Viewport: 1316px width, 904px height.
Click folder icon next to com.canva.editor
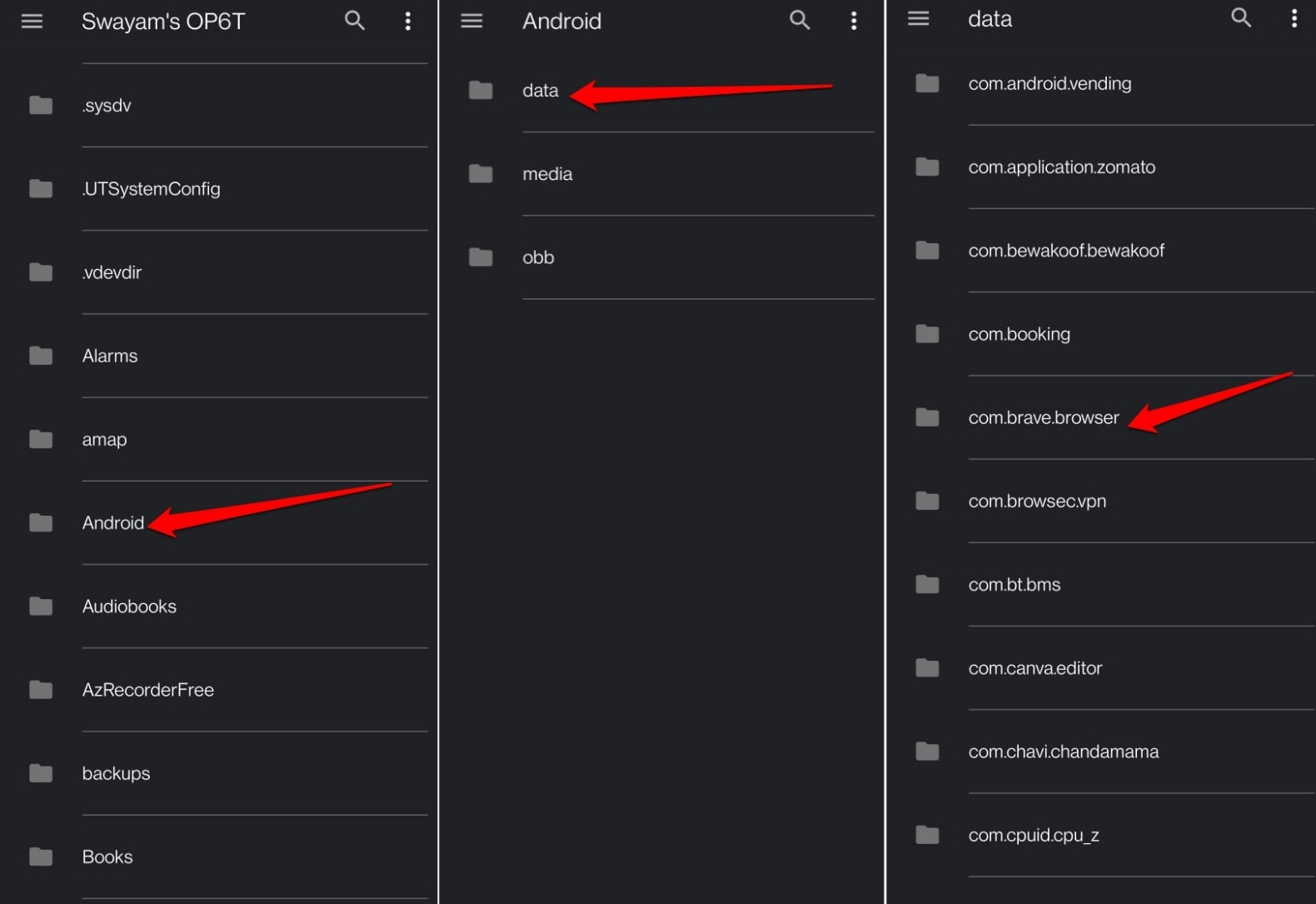pos(927,668)
